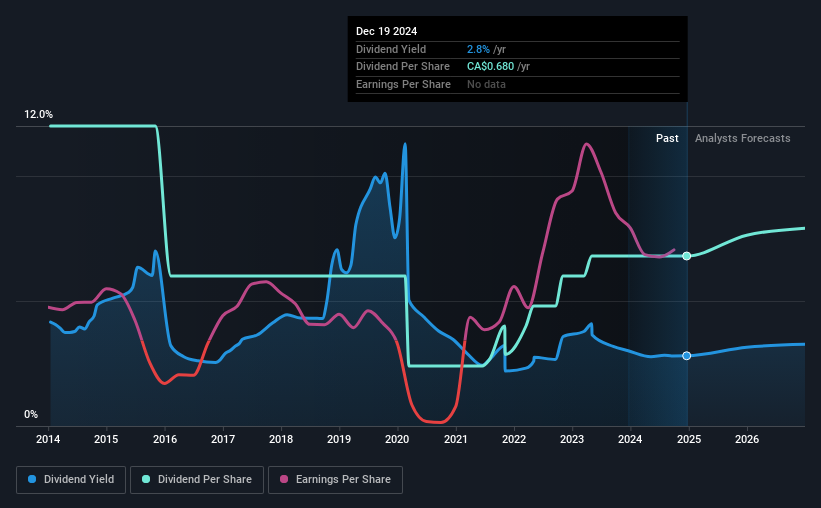Screen dimensions: 821x508
Task: Click the 'Analysts Forecasts' label
Action: click(742, 138)
